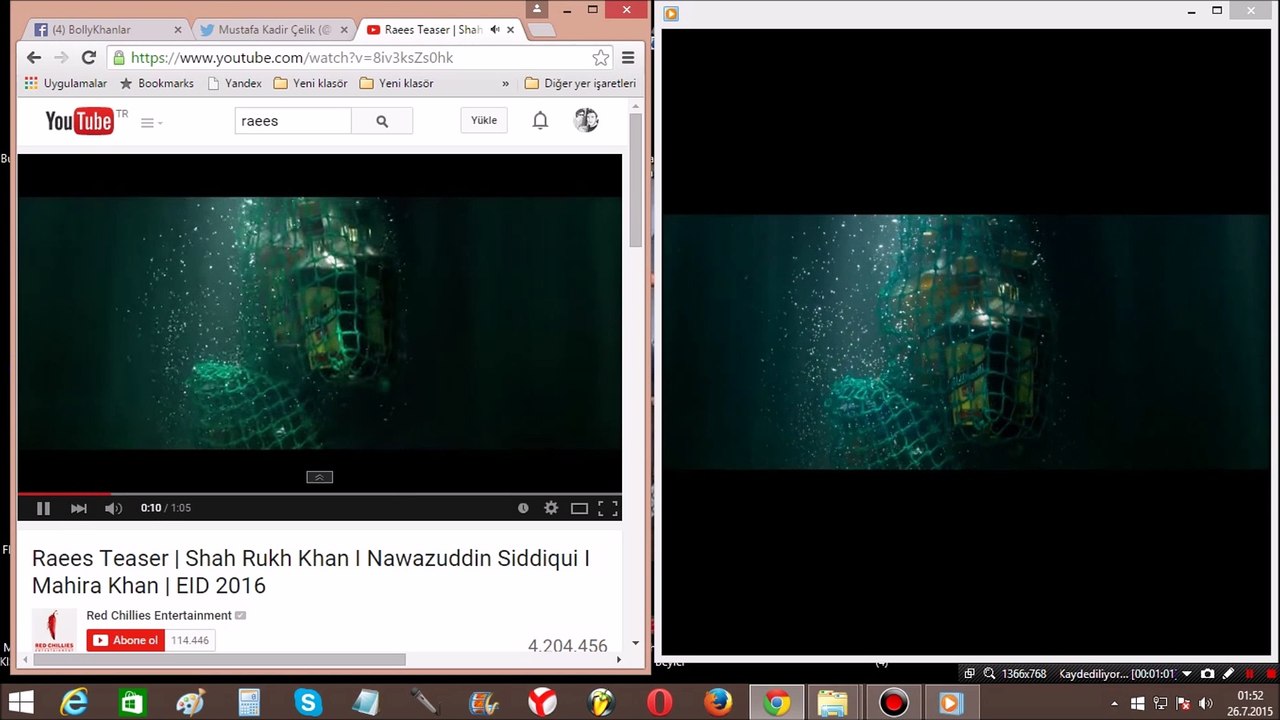Viewport: 1280px width, 720px height.
Task: Close the Mustafa Kadir Çelik tab
Action: 342,30
